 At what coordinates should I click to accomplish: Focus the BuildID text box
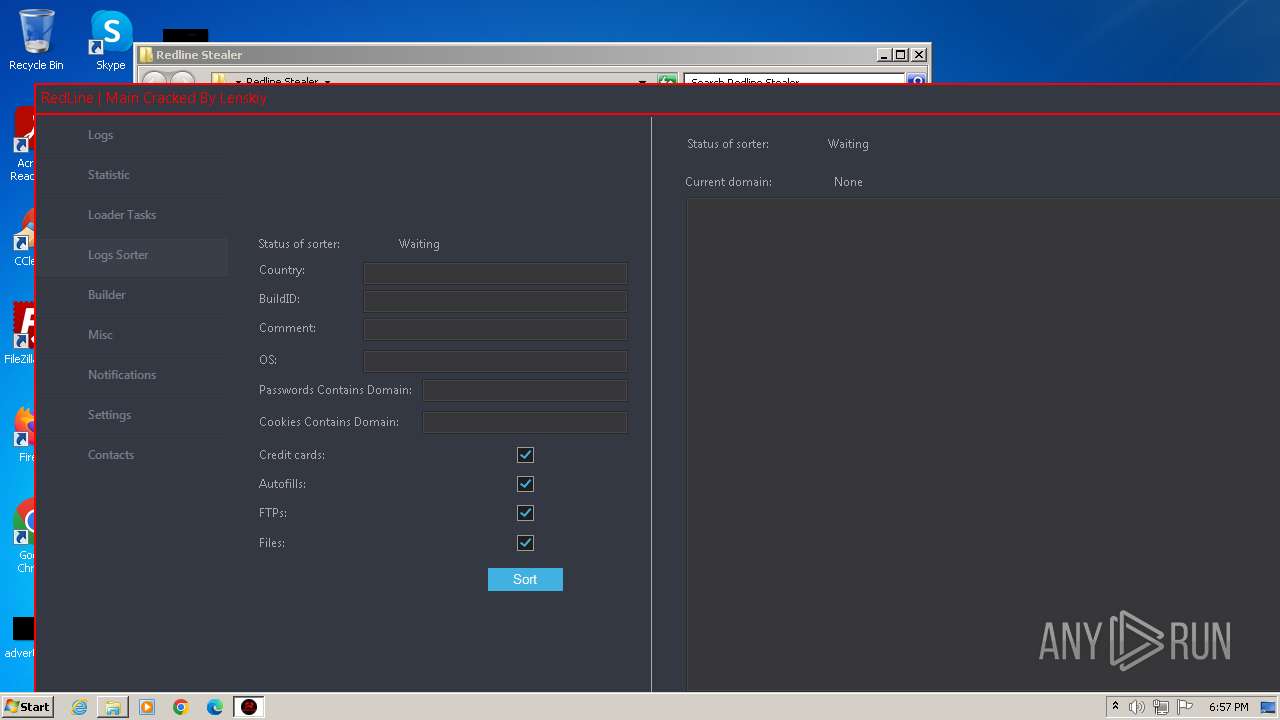pyautogui.click(x=495, y=301)
